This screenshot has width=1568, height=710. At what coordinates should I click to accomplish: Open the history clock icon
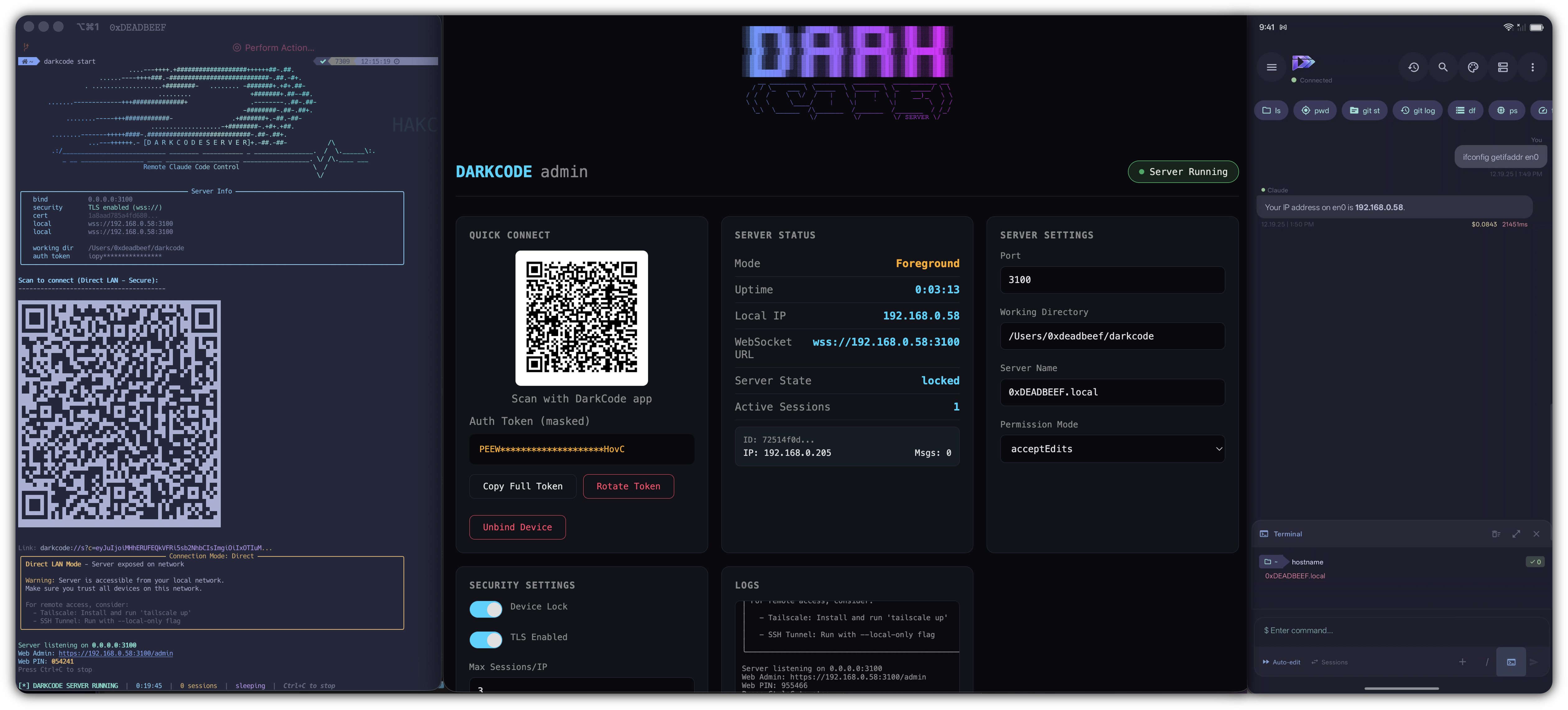[1413, 68]
